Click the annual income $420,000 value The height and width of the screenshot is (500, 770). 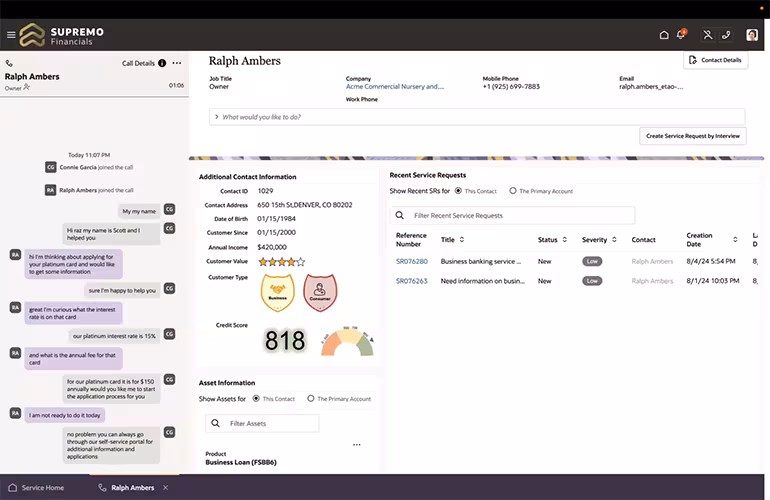pyautogui.click(x=272, y=247)
